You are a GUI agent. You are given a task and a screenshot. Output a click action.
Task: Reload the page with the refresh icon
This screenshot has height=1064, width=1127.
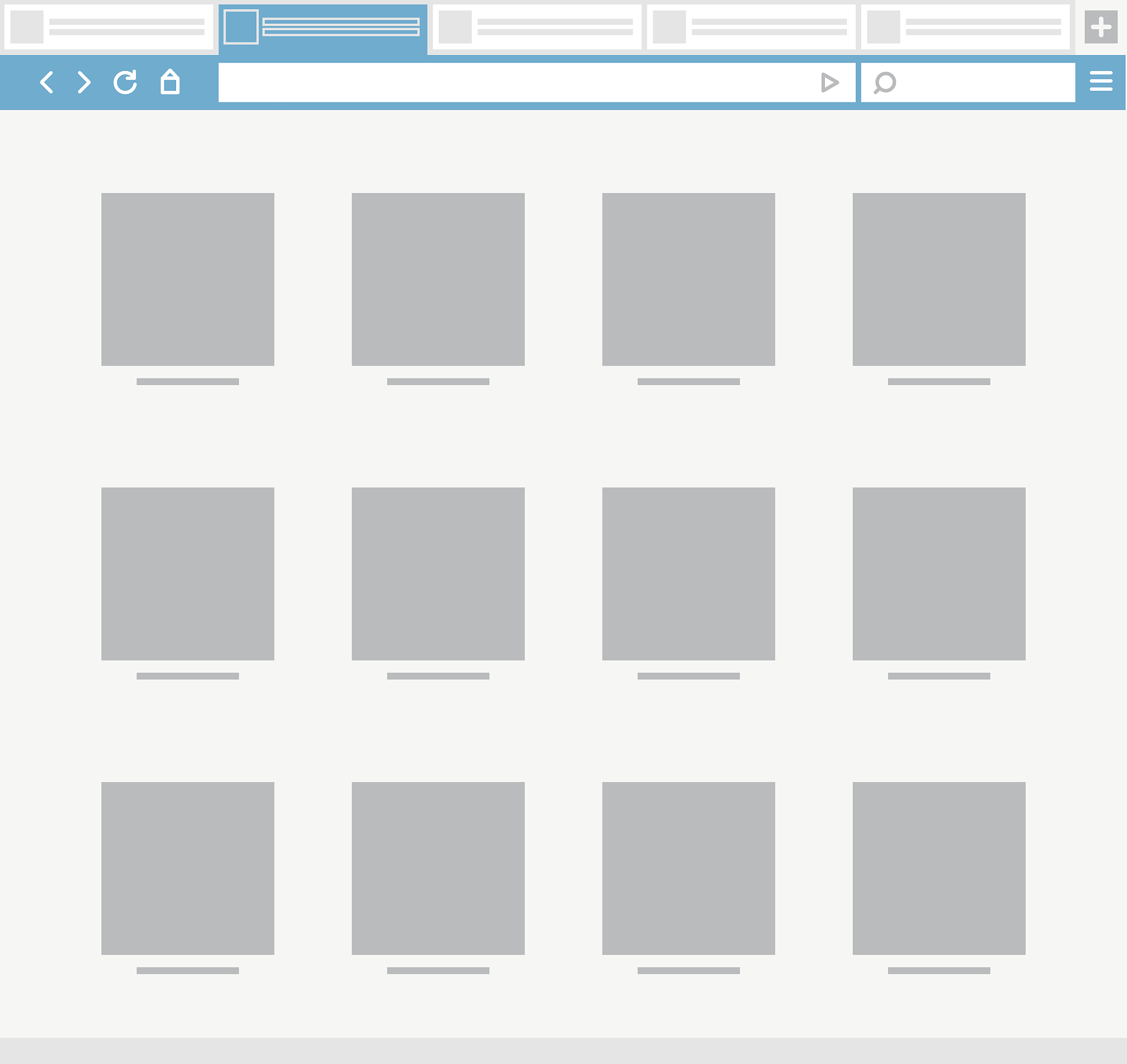tap(125, 82)
